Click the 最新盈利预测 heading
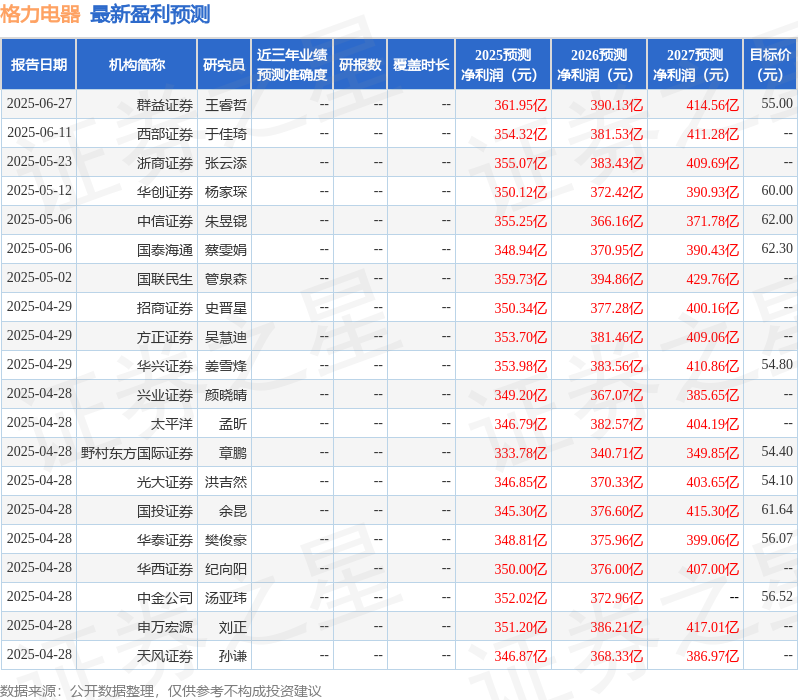Screen dimensions: 798x700 coord(150,14)
